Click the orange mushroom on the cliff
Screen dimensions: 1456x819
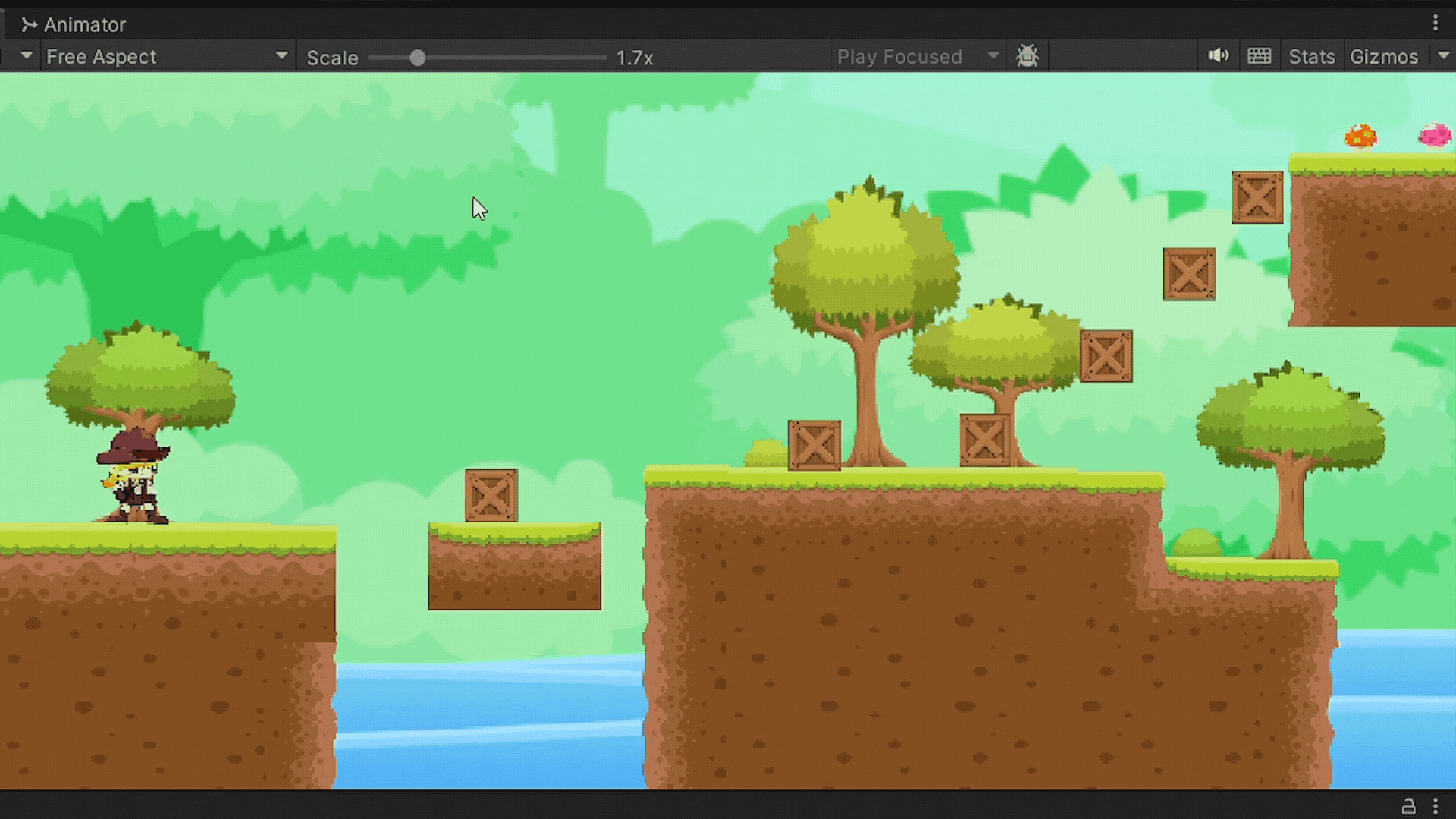[1360, 136]
